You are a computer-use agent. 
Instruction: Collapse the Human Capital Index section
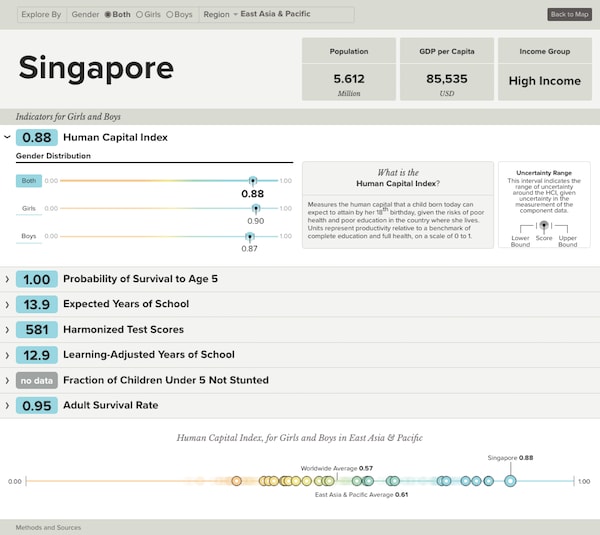(7, 137)
